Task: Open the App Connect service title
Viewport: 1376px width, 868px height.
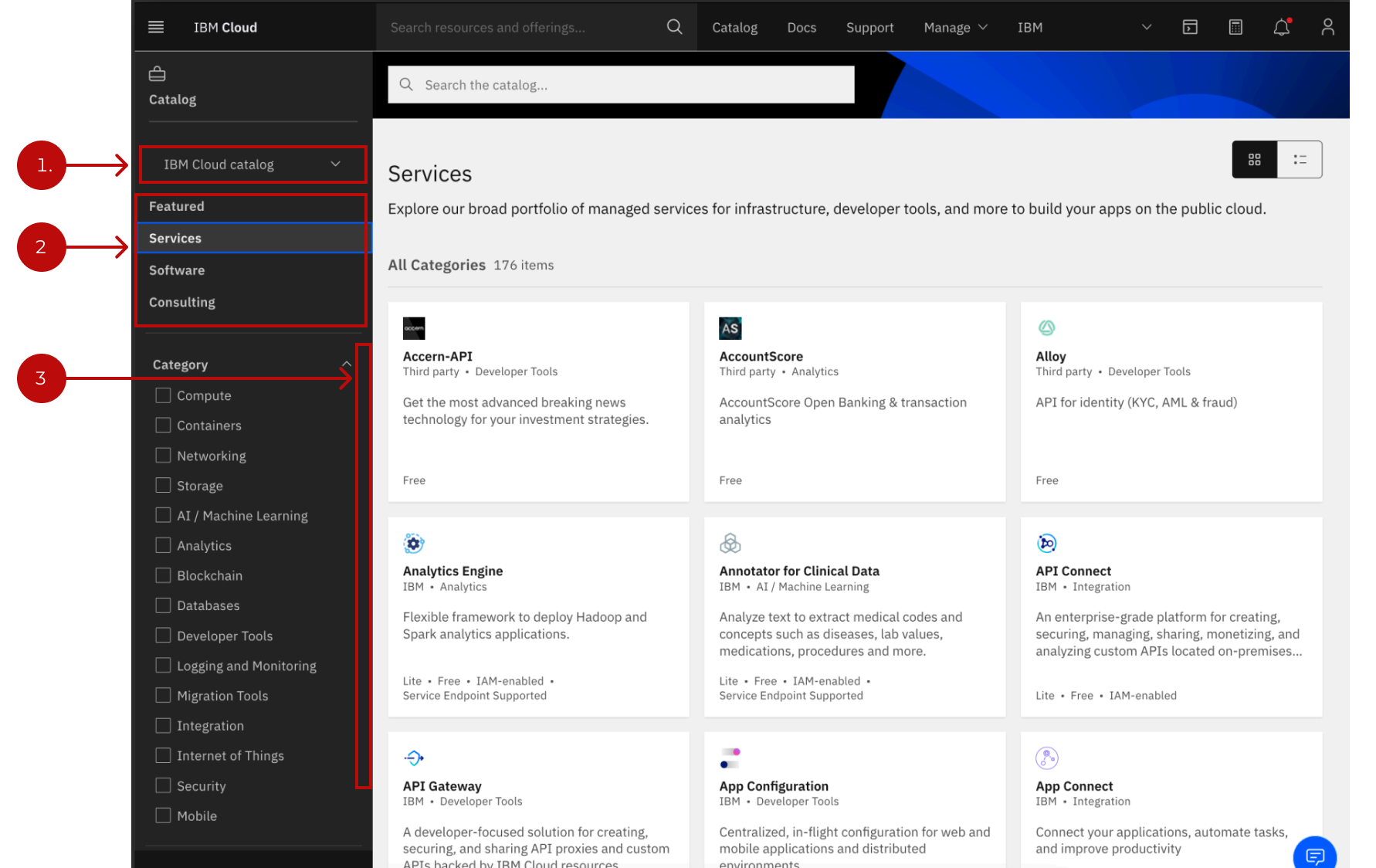Action: (1074, 786)
